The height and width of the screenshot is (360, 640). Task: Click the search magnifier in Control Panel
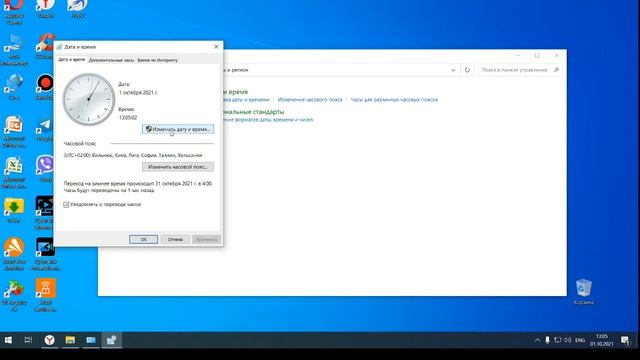(x=556, y=70)
